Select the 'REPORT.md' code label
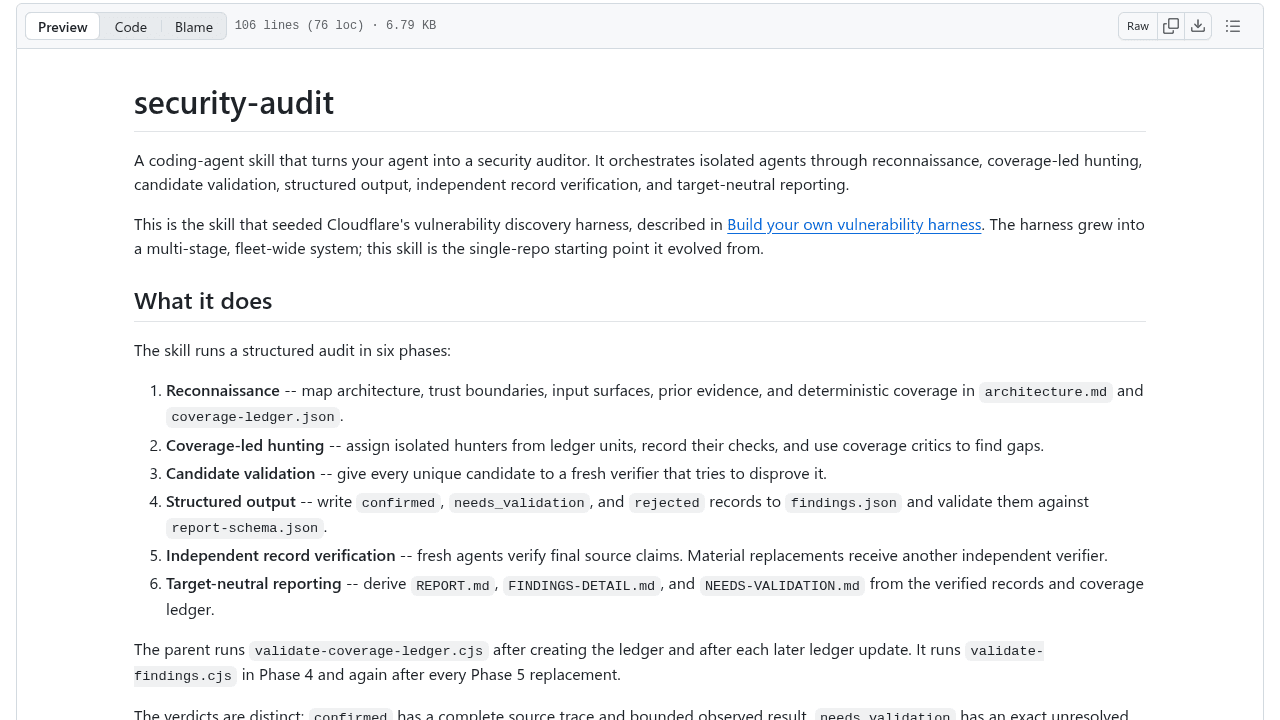 (x=453, y=585)
